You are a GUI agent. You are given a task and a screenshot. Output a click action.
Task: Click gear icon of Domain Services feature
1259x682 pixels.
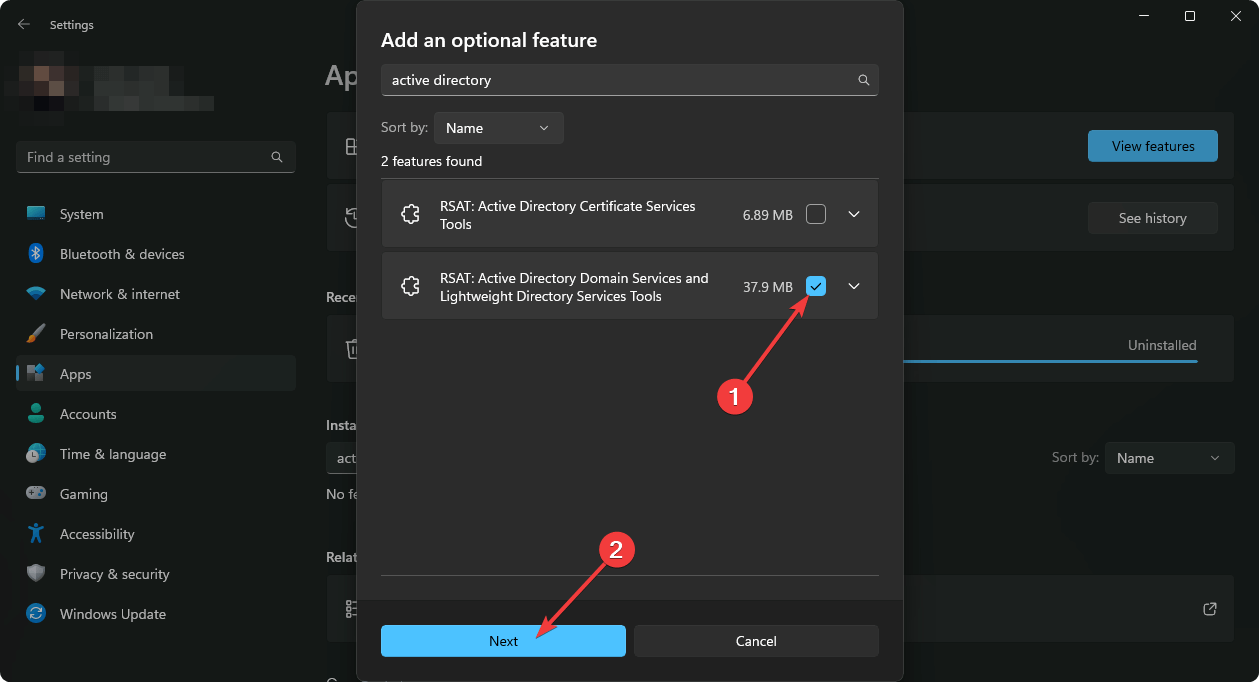410,286
